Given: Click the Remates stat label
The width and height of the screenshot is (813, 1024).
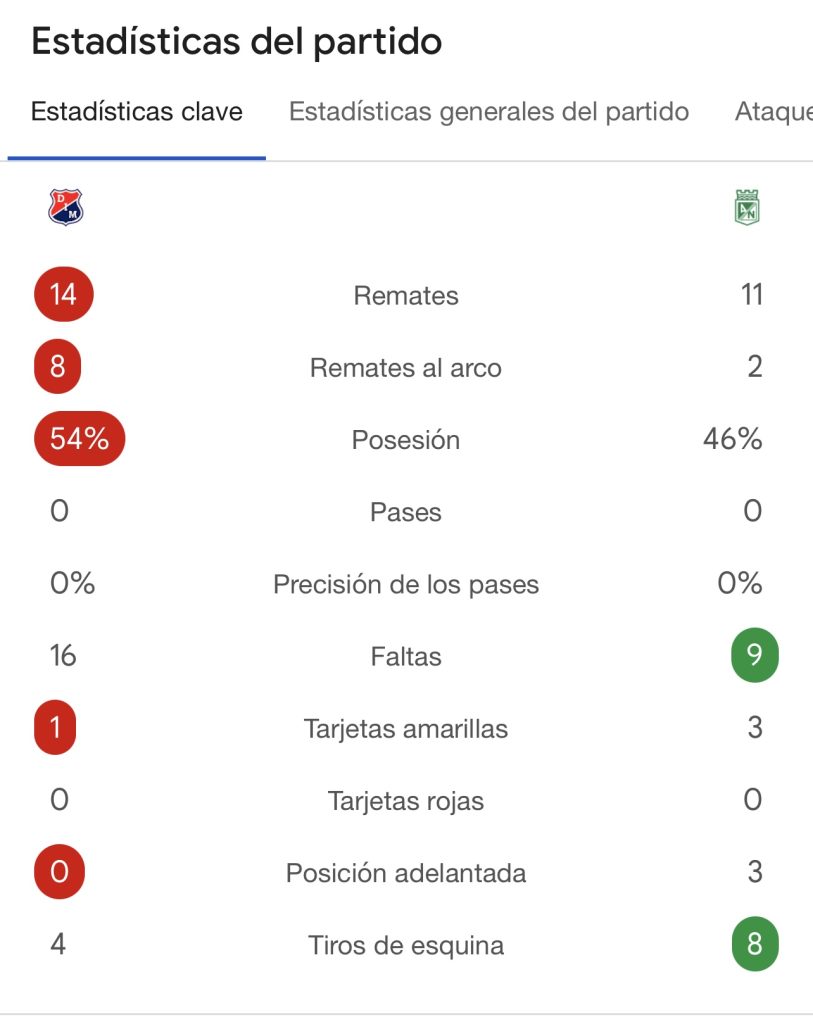Looking at the screenshot, I should coord(406,296).
